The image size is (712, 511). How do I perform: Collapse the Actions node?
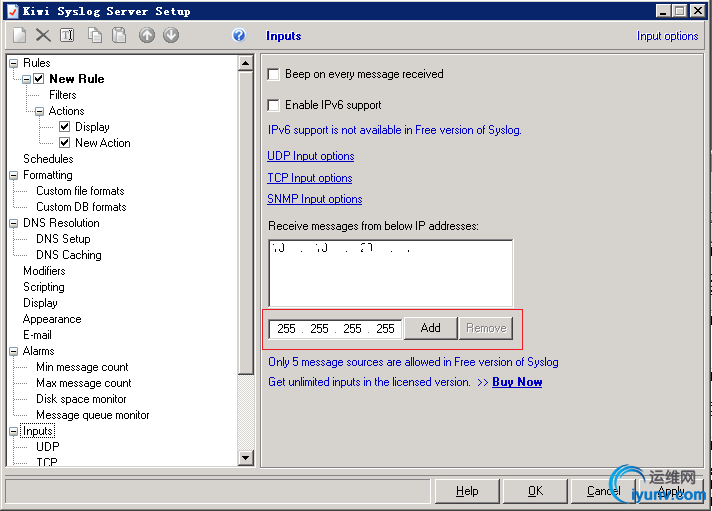point(40,111)
